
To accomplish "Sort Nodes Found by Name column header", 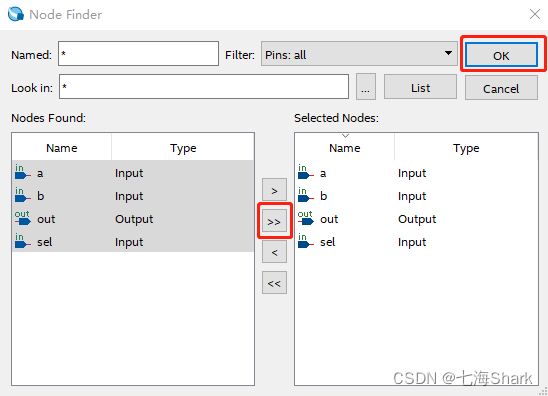I will (62, 148).
